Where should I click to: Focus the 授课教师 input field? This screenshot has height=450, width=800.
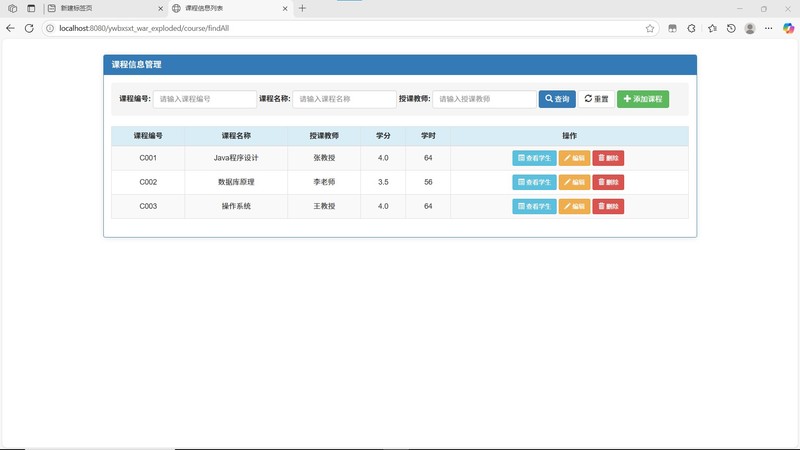point(484,99)
